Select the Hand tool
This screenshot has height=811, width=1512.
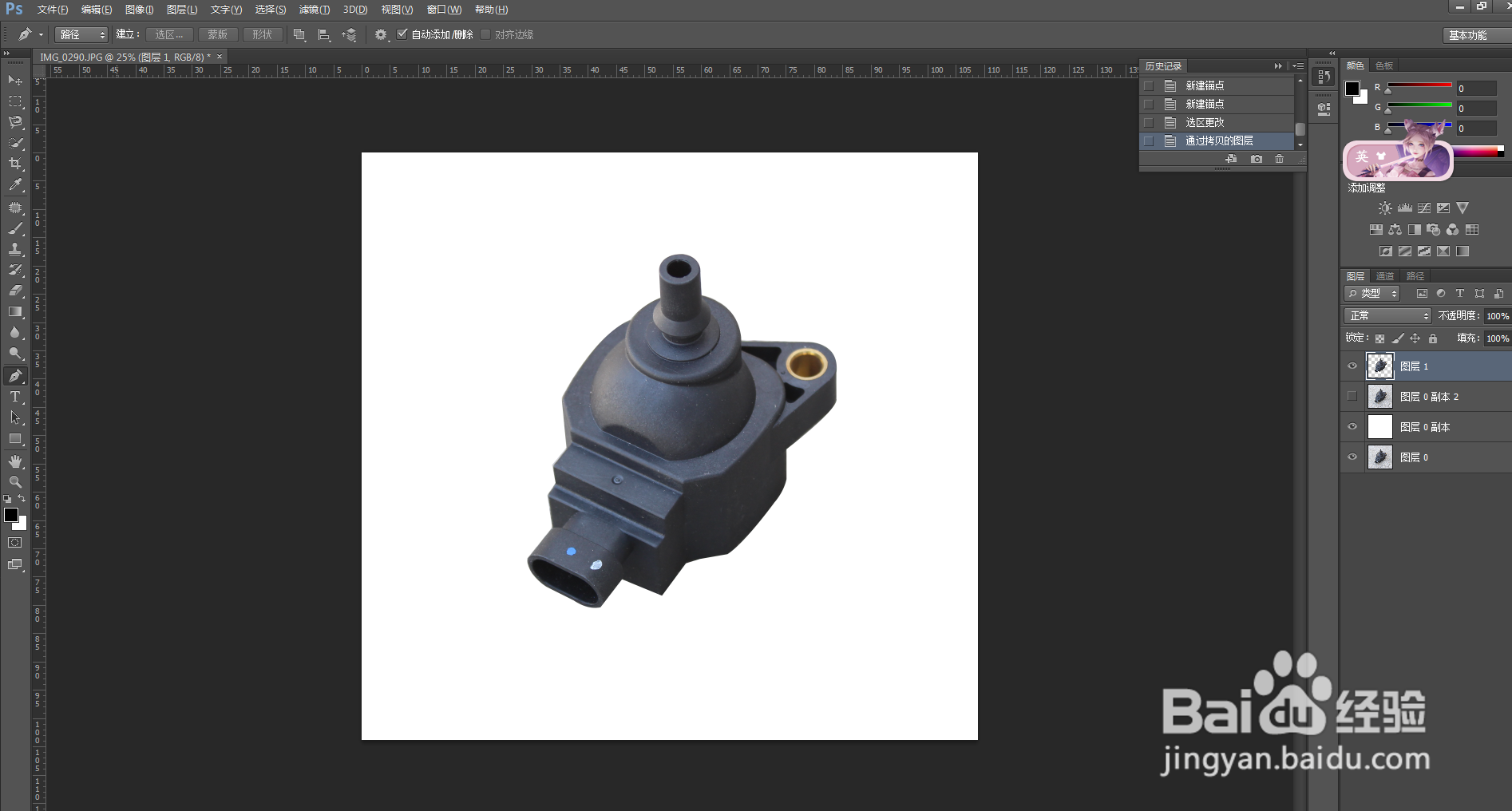pyautogui.click(x=15, y=461)
